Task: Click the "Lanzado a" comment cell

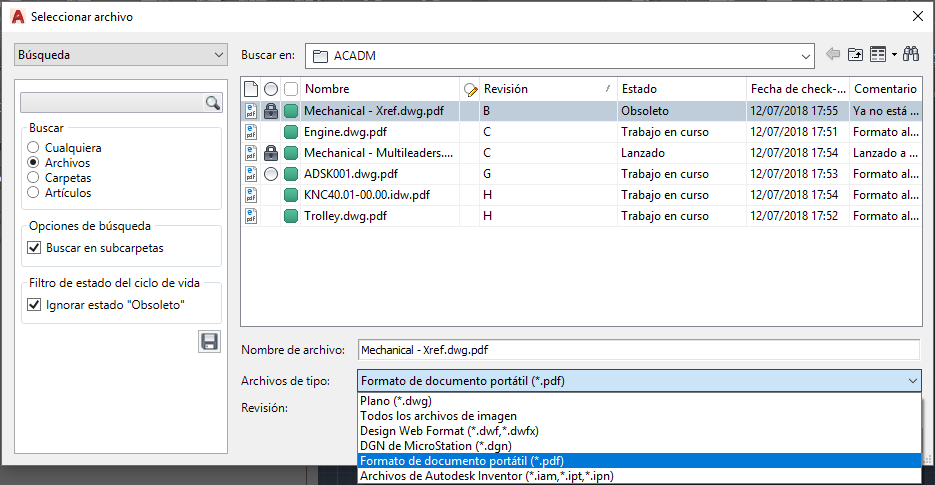Action: click(x=886, y=153)
